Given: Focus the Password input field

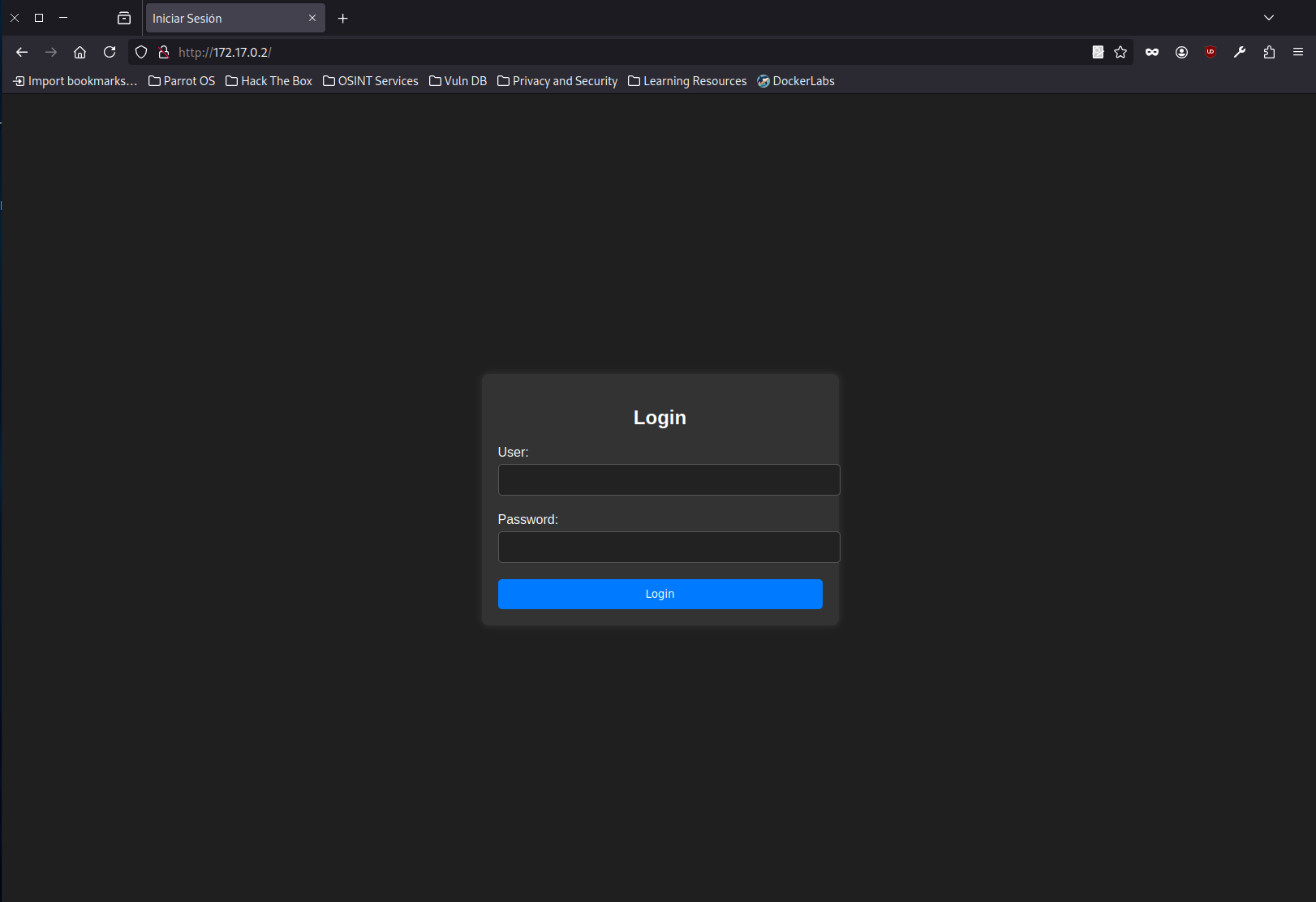Looking at the screenshot, I should 669,547.
